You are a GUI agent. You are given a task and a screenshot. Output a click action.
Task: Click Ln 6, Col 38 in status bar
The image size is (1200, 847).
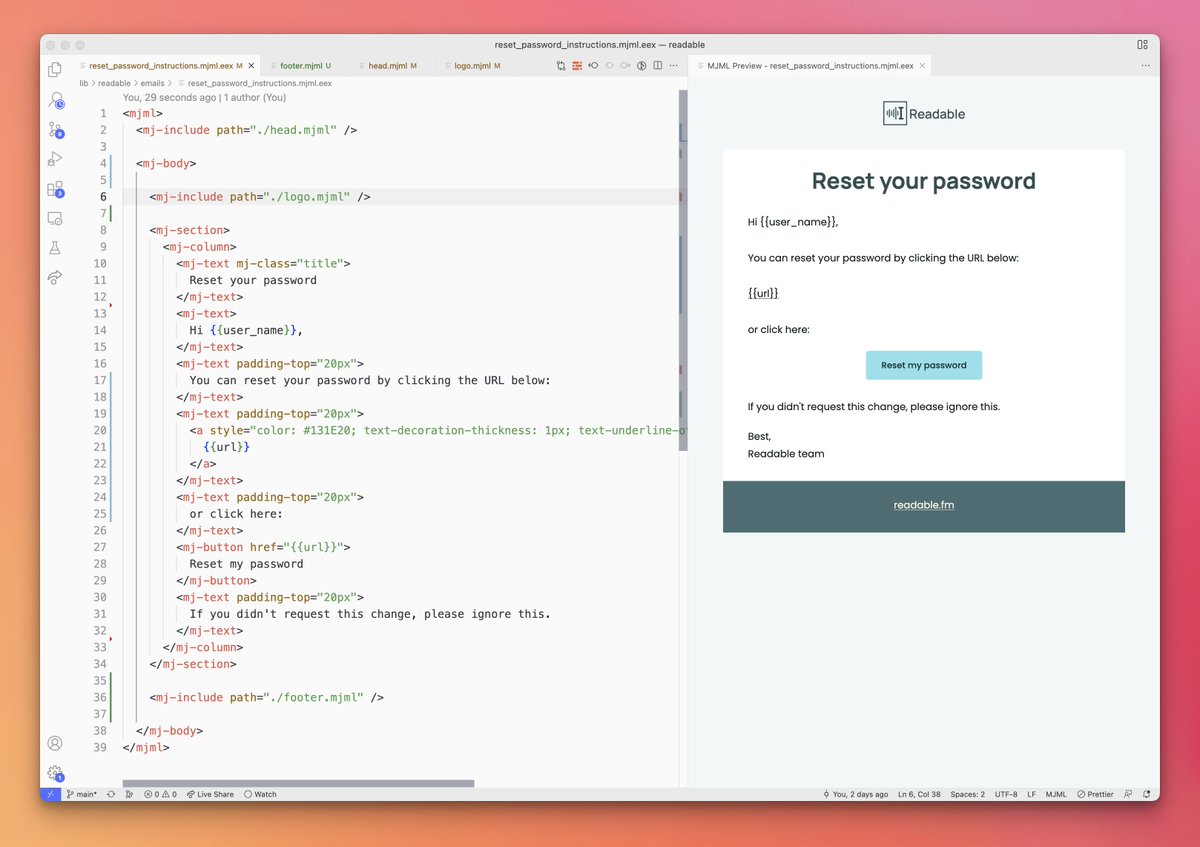point(918,794)
